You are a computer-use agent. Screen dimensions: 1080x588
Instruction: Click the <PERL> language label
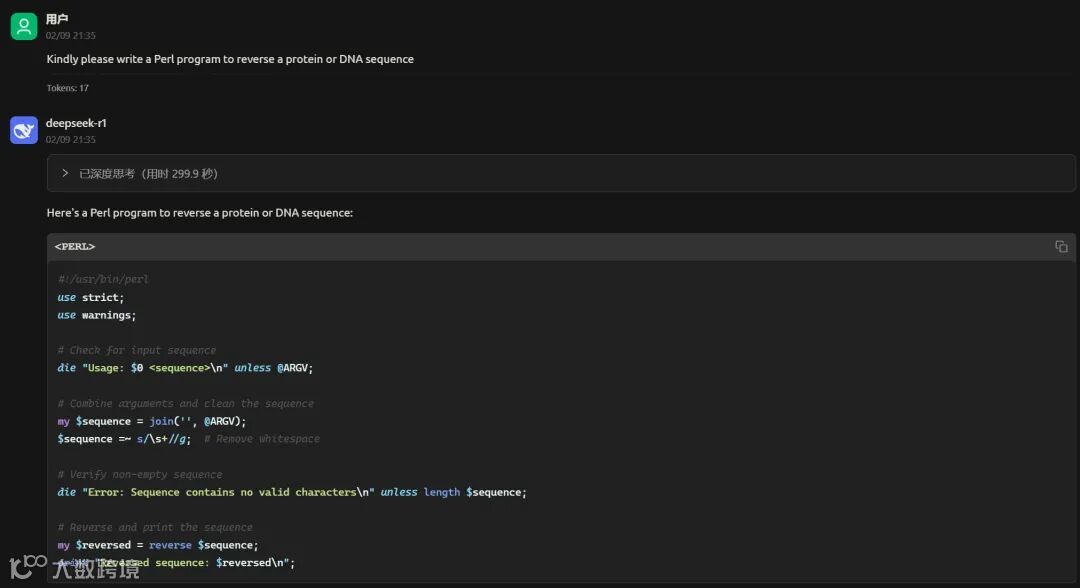75,247
